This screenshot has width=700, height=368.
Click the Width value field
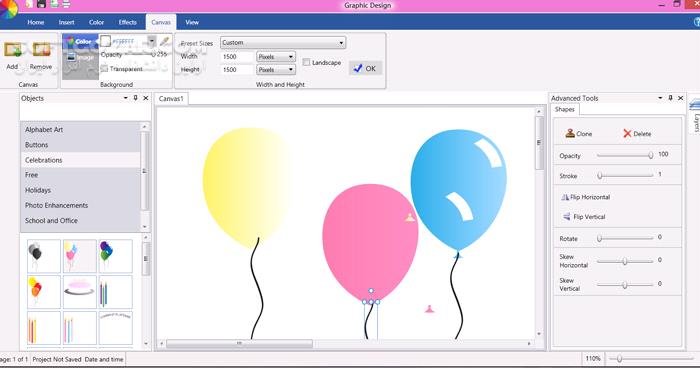coord(237,57)
